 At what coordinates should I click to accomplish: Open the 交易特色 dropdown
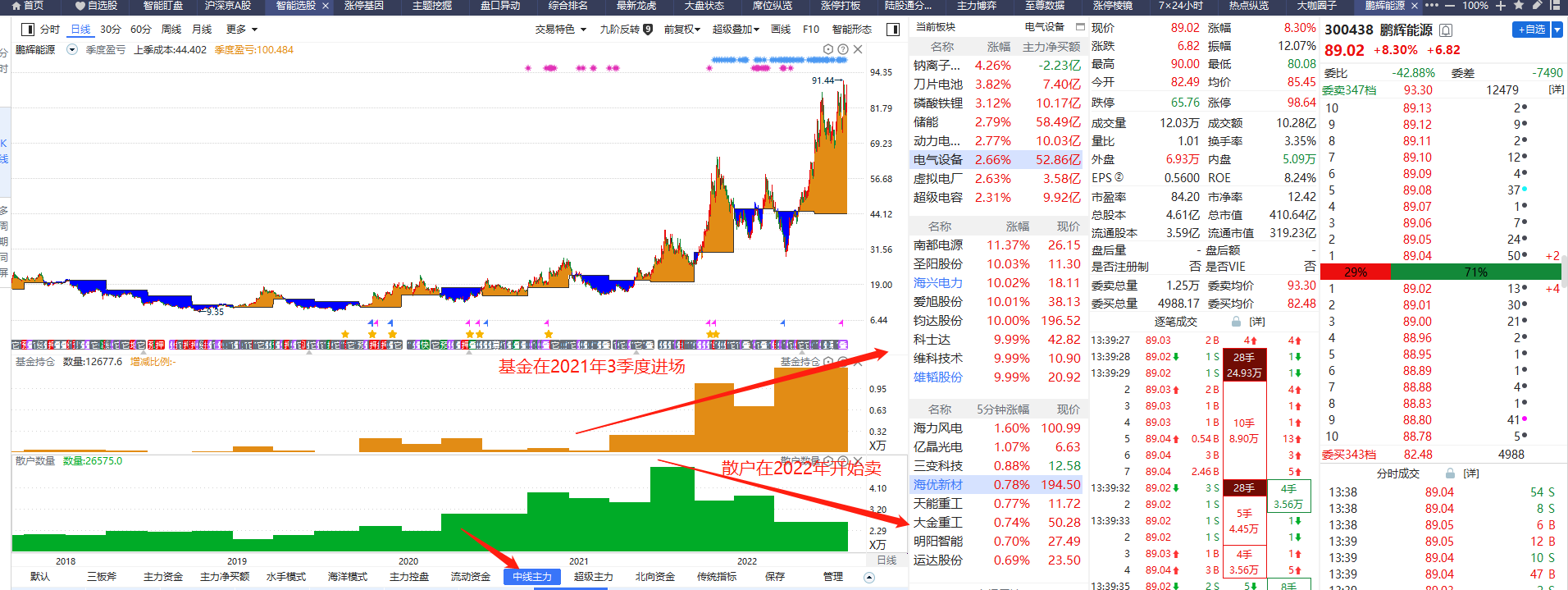point(561,30)
